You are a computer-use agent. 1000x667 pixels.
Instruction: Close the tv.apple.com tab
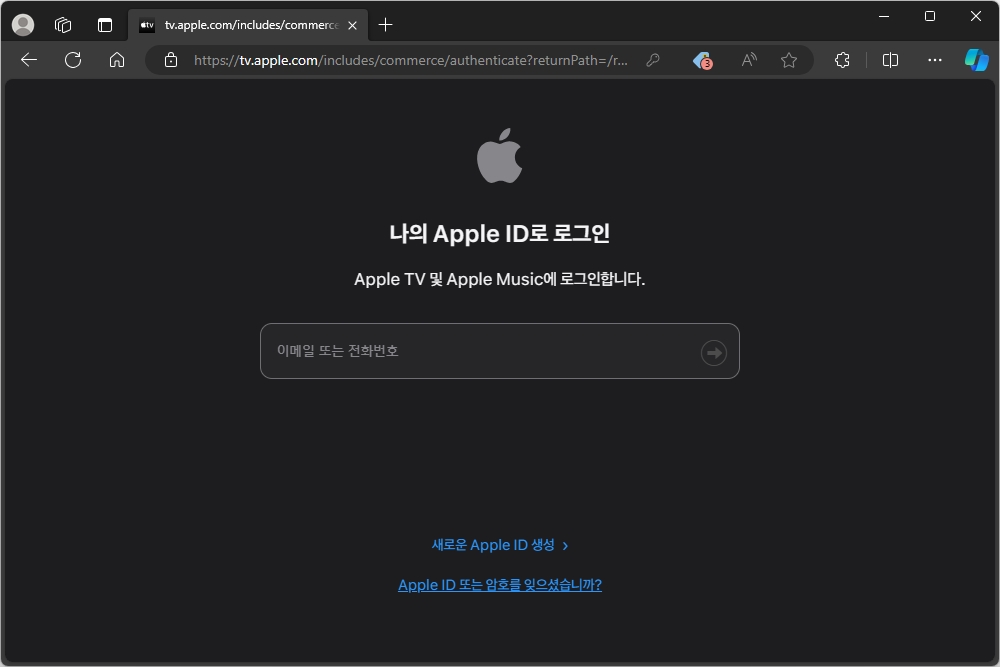click(352, 26)
